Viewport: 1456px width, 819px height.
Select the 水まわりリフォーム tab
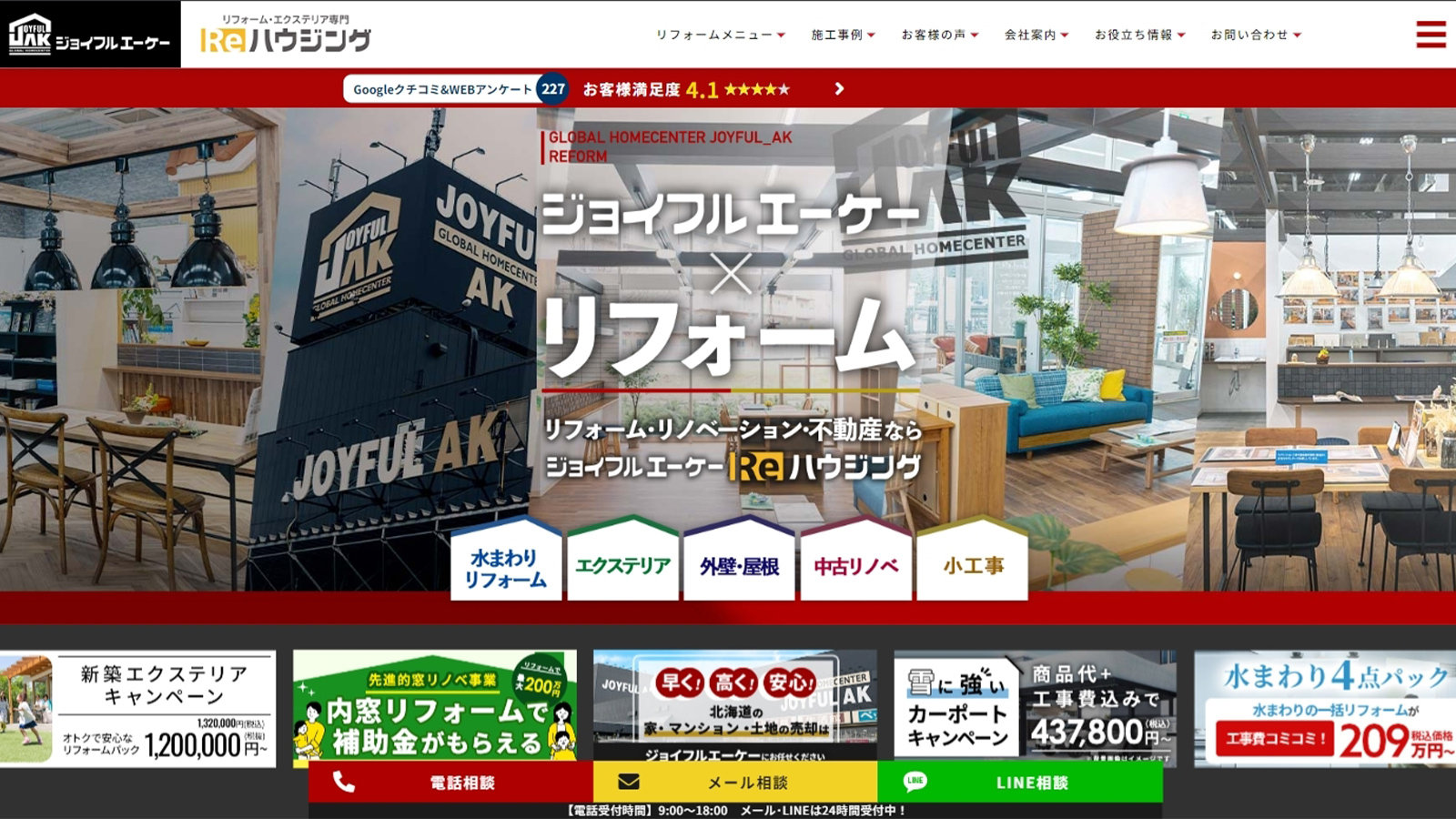pos(506,559)
